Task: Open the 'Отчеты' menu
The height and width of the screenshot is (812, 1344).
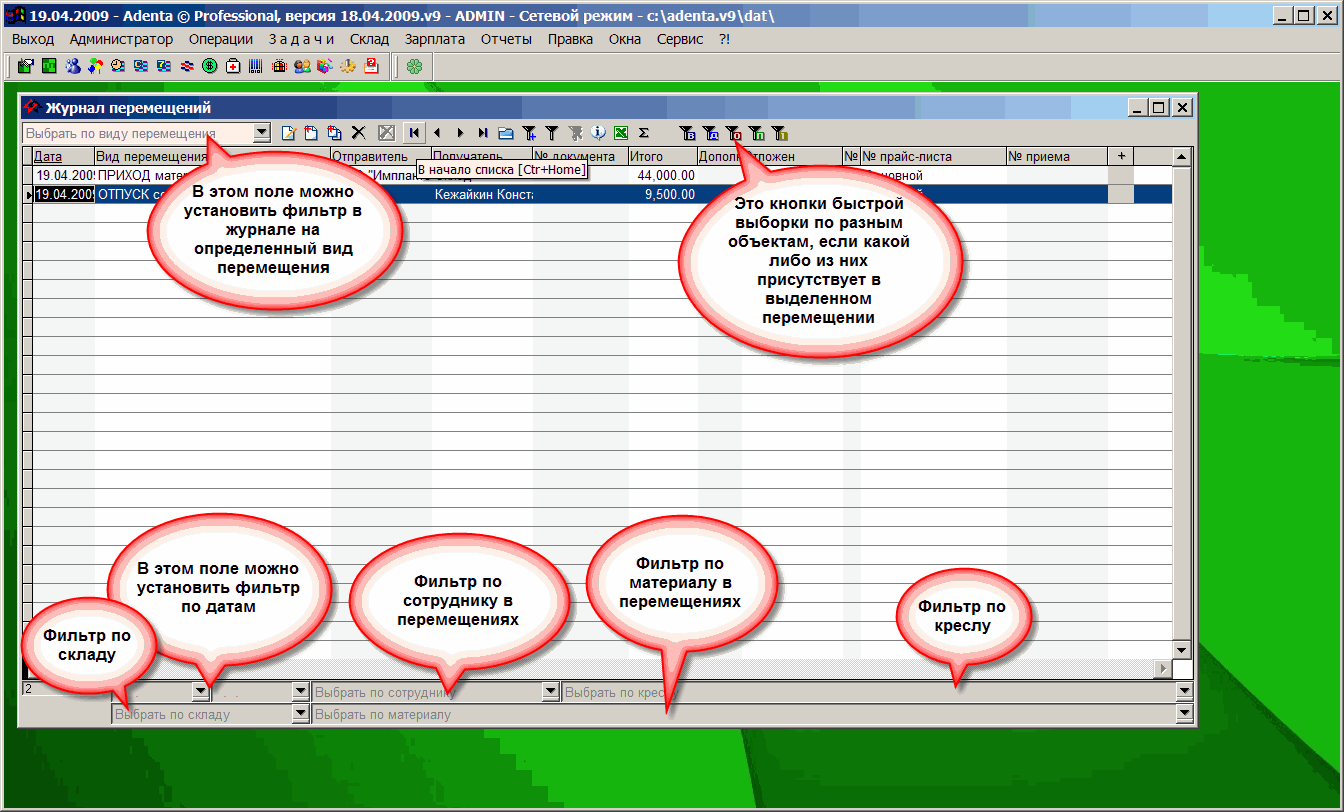Action: tap(506, 39)
